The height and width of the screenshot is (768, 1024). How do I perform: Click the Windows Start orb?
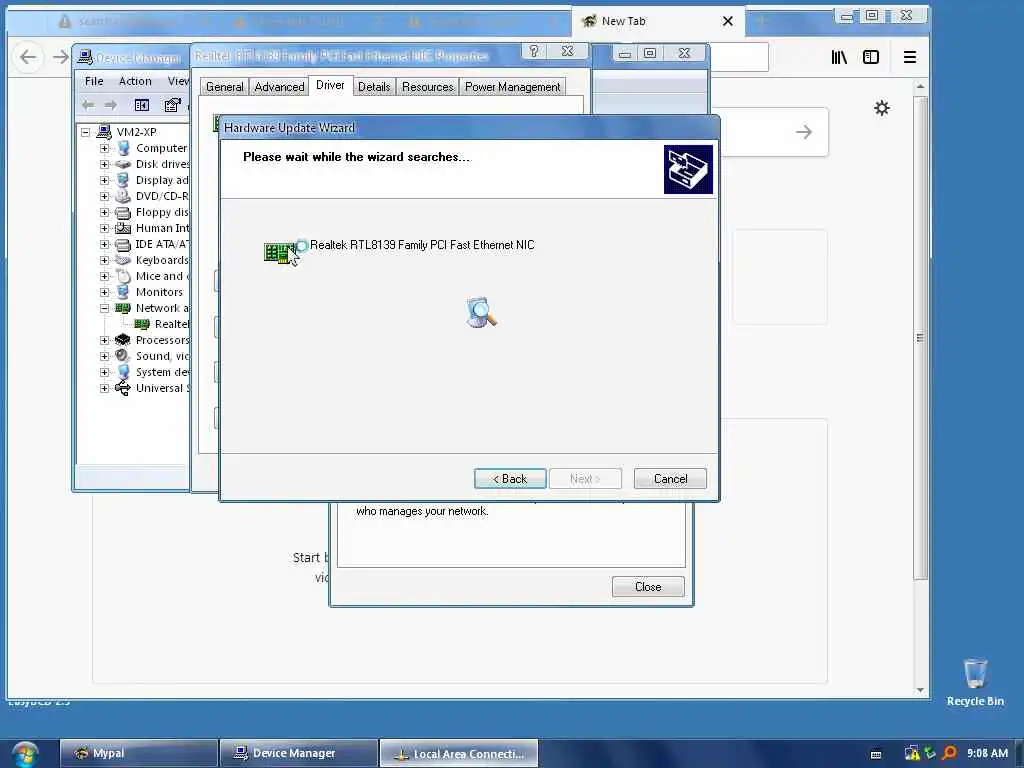click(24, 754)
